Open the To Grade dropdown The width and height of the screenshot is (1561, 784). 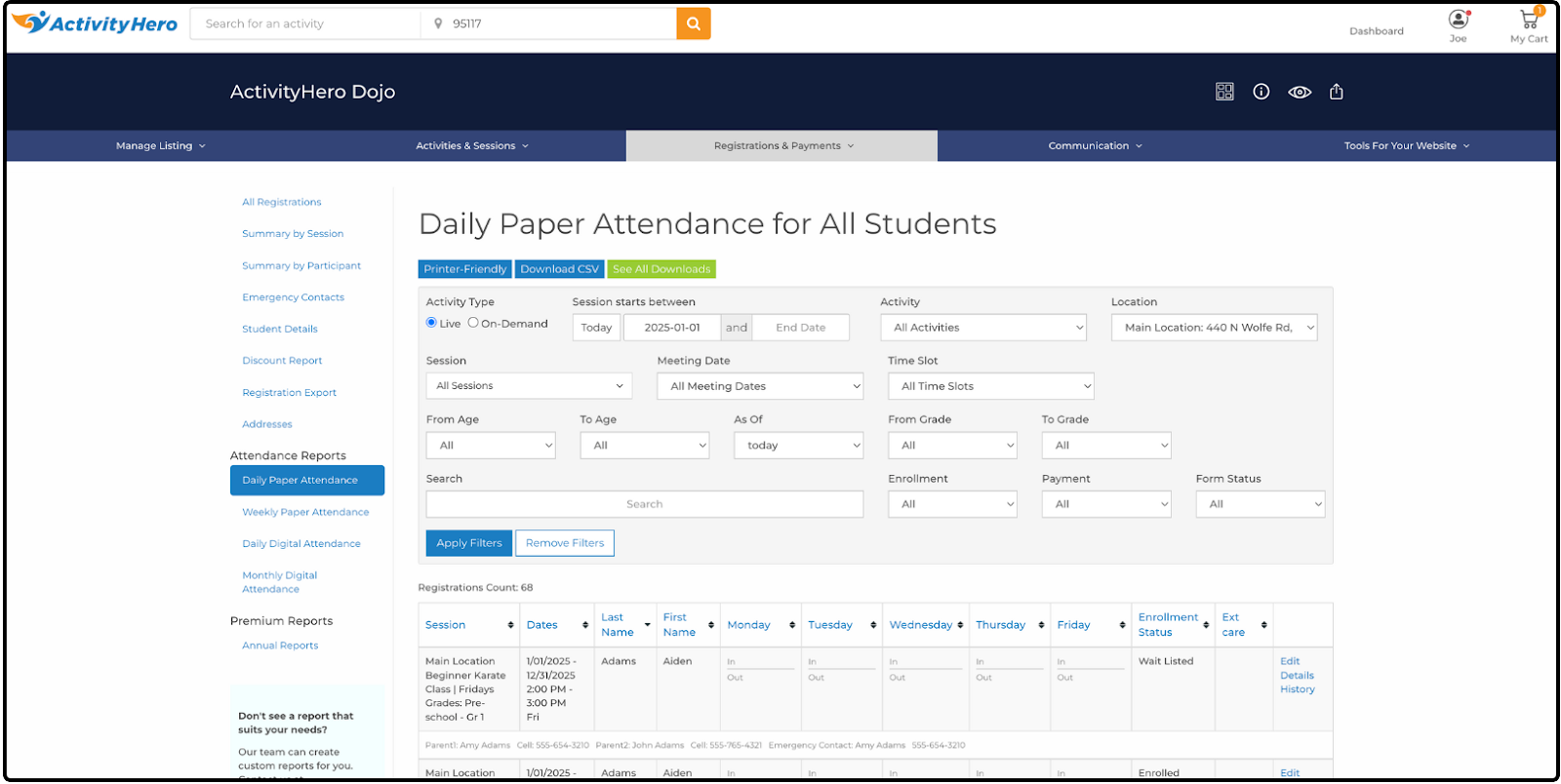pyautogui.click(x=1106, y=446)
